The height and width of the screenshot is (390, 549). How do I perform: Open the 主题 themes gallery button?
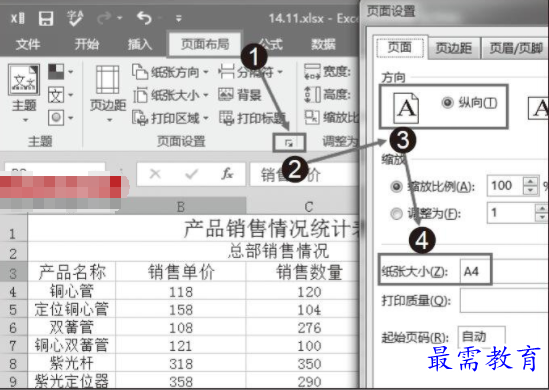click(24, 93)
